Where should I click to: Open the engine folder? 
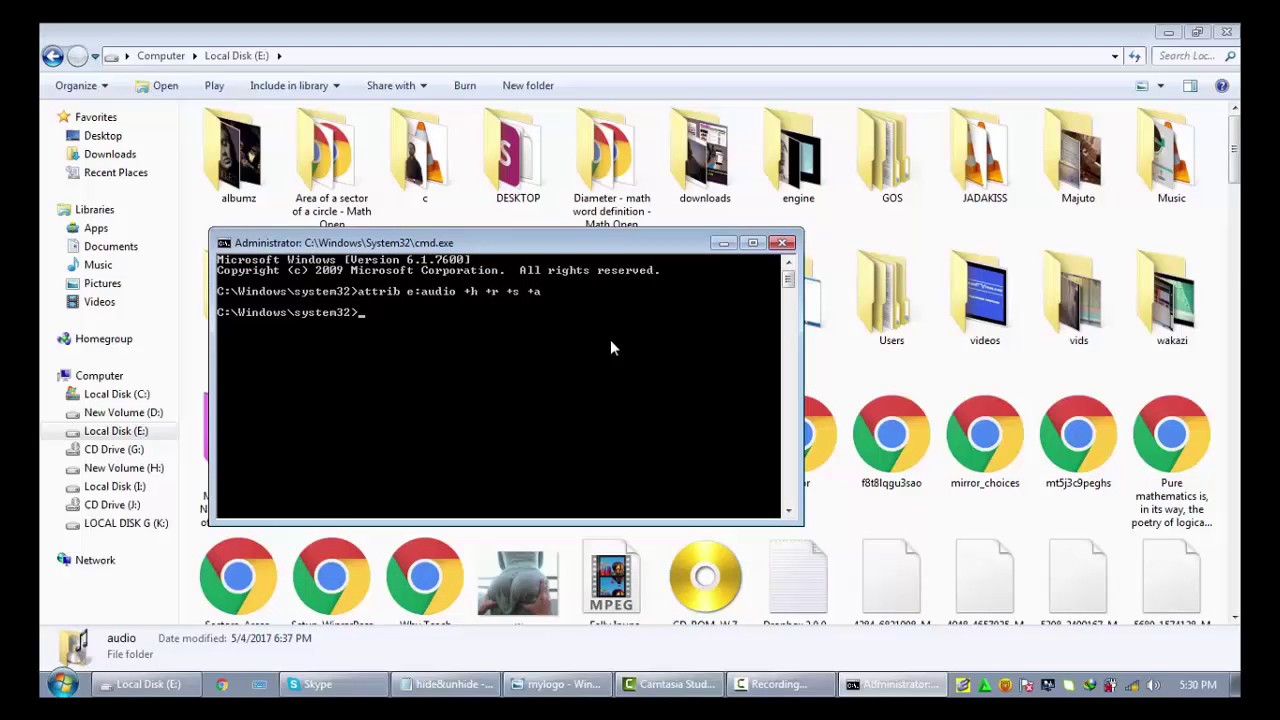coord(798,158)
